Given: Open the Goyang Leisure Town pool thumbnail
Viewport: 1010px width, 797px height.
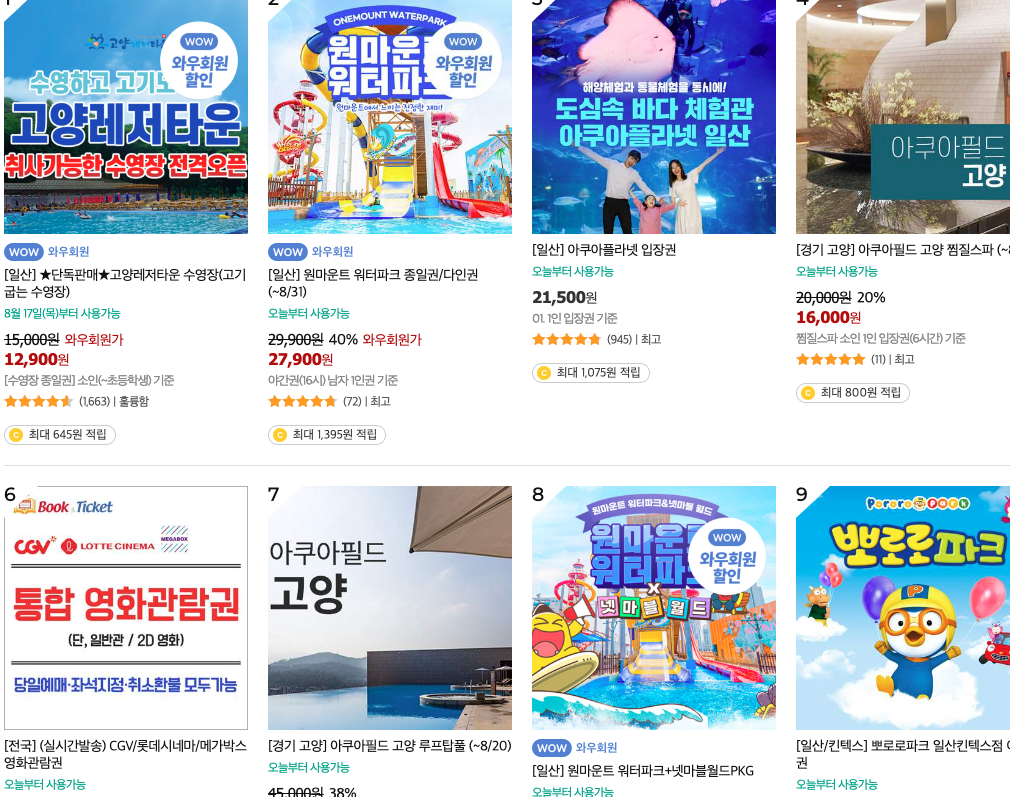Looking at the screenshot, I should (x=126, y=117).
